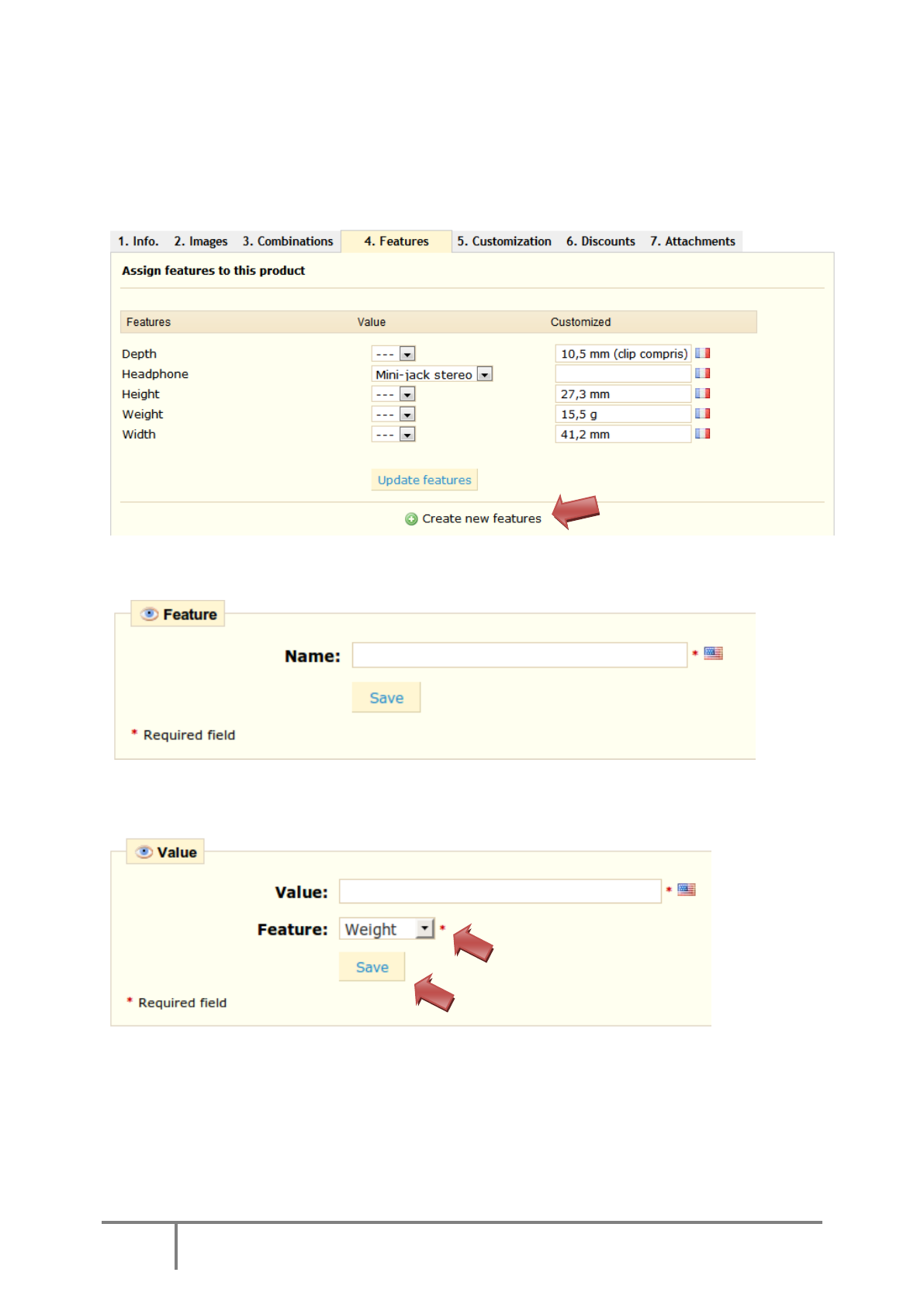
Task: Click the French flag in Headphone row
Action: 703,373
